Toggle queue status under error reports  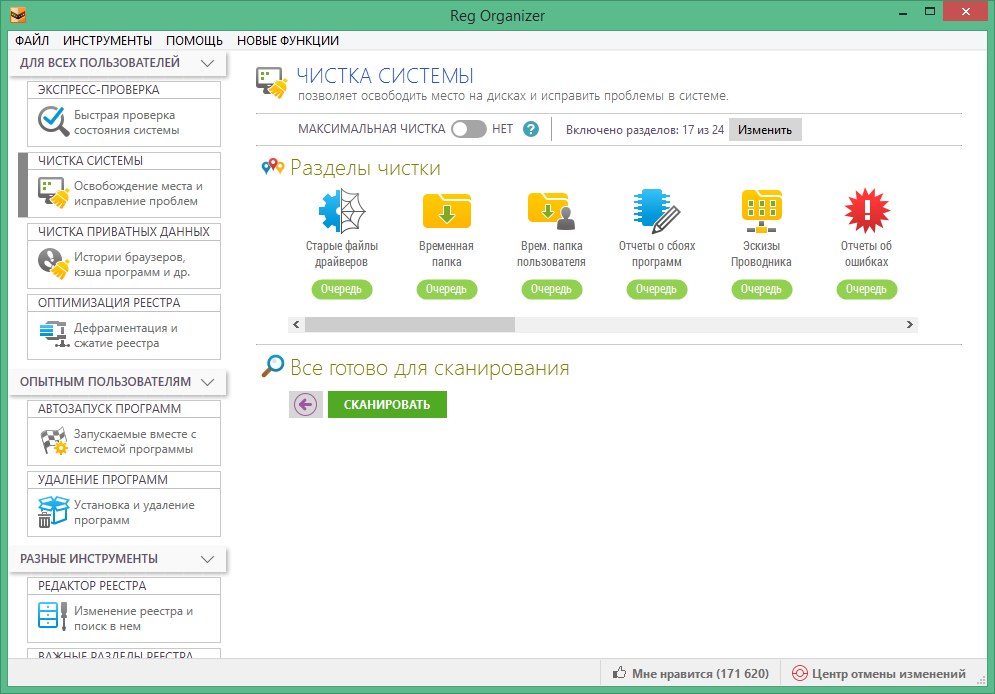[x=866, y=289]
